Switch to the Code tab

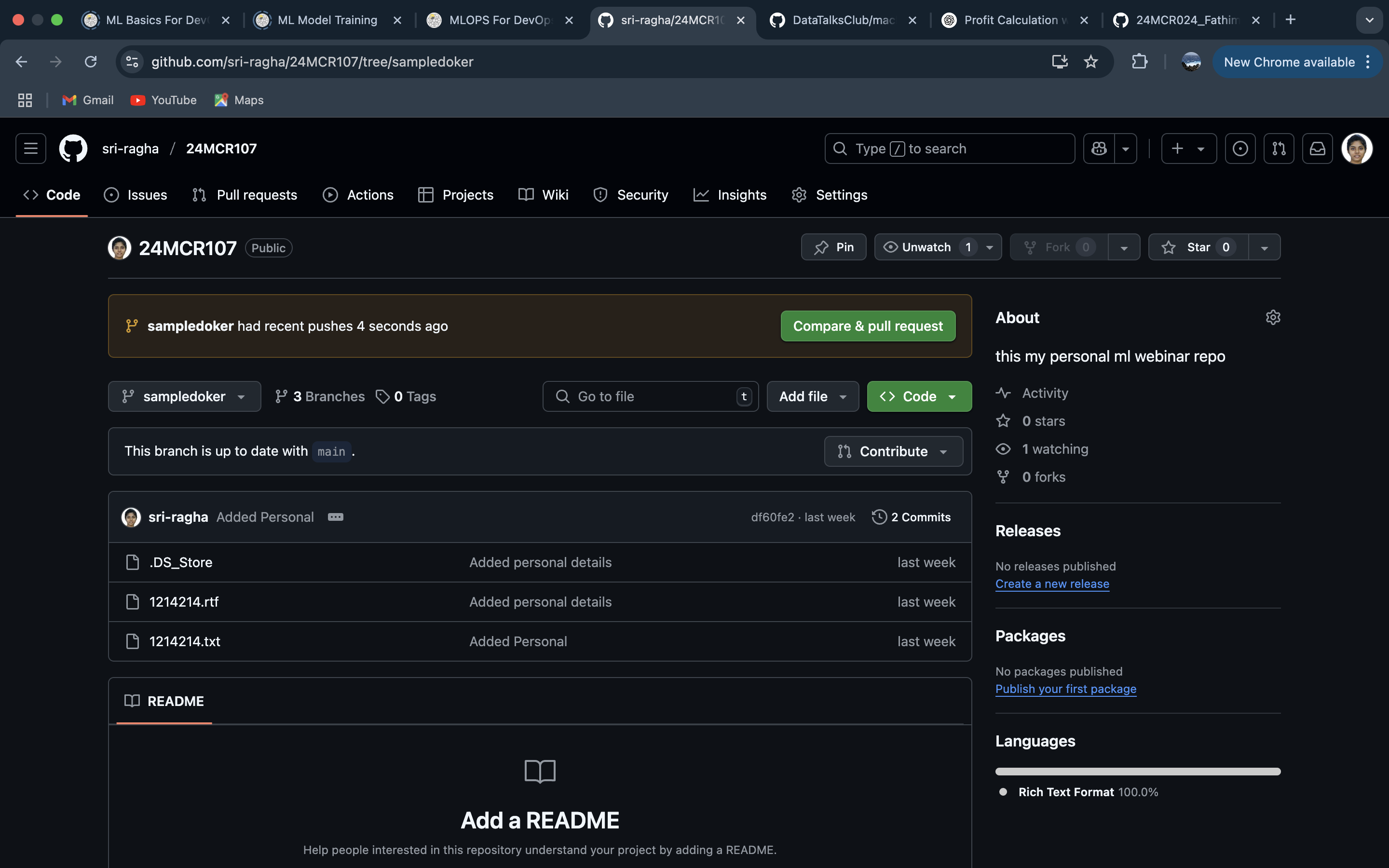point(52,195)
